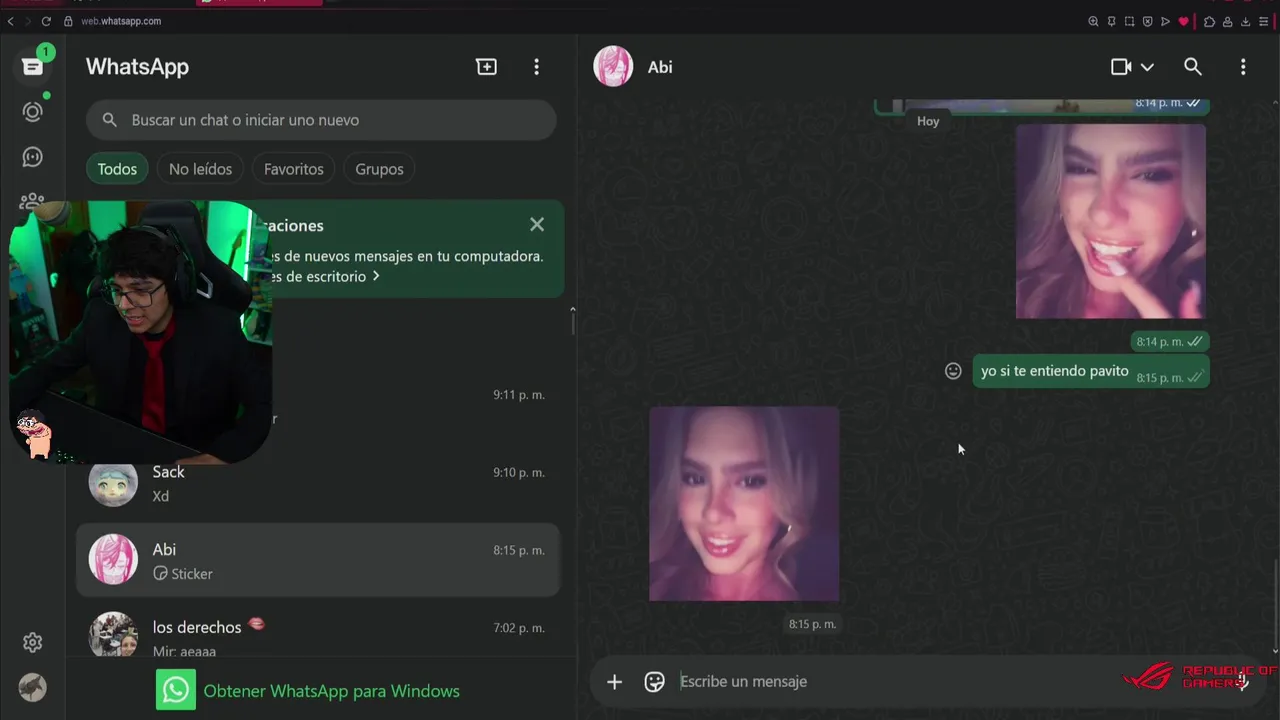Start a video call with Abi
This screenshot has width=1280, height=720.
pyautogui.click(x=1121, y=67)
